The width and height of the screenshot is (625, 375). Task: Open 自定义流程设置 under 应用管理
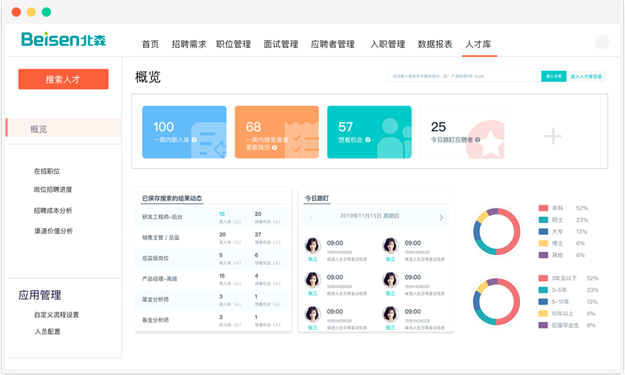[x=57, y=315]
